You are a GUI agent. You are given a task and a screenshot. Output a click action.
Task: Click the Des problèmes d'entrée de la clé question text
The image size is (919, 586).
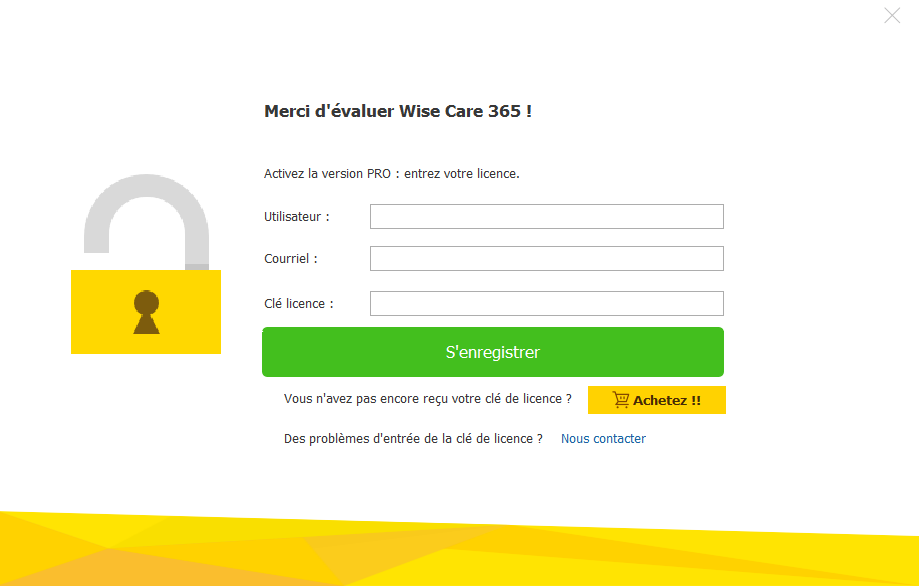point(413,439)
